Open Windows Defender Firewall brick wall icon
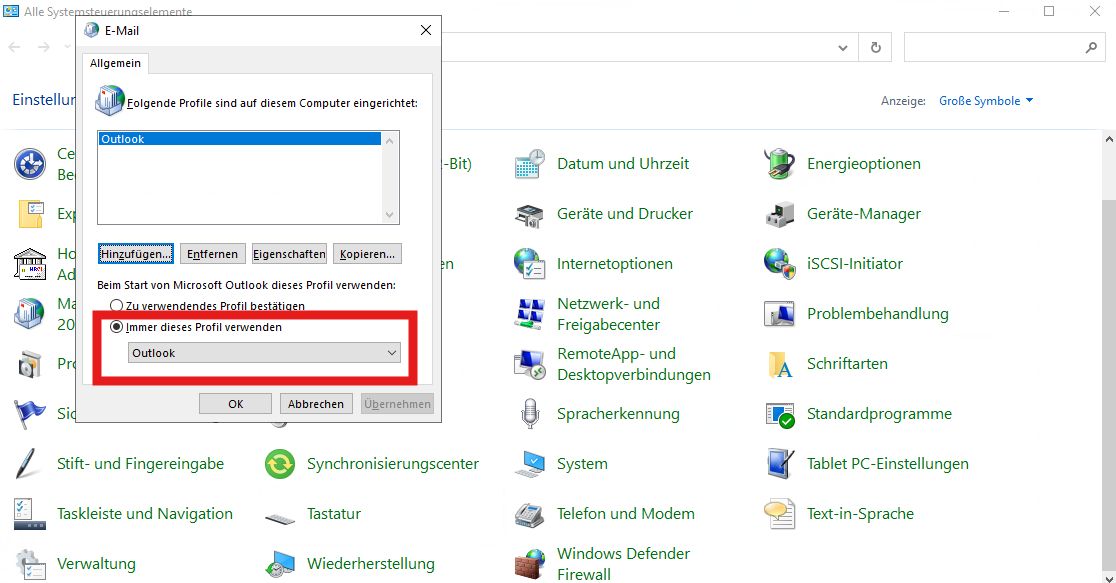The height and width of the screenshot is (583, 1116). (530, 564)
